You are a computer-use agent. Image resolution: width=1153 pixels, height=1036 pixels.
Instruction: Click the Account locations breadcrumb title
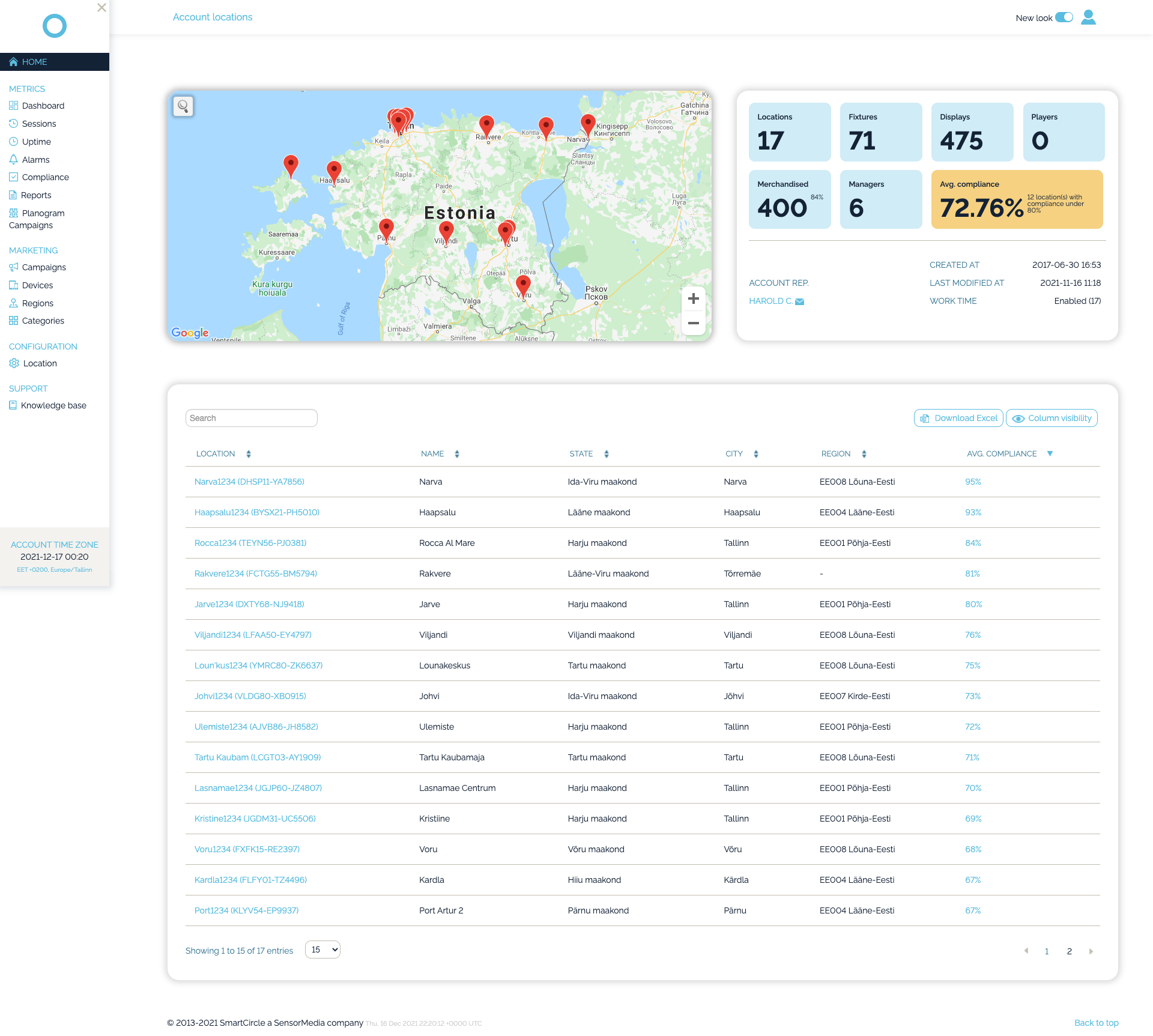[213, 17]
